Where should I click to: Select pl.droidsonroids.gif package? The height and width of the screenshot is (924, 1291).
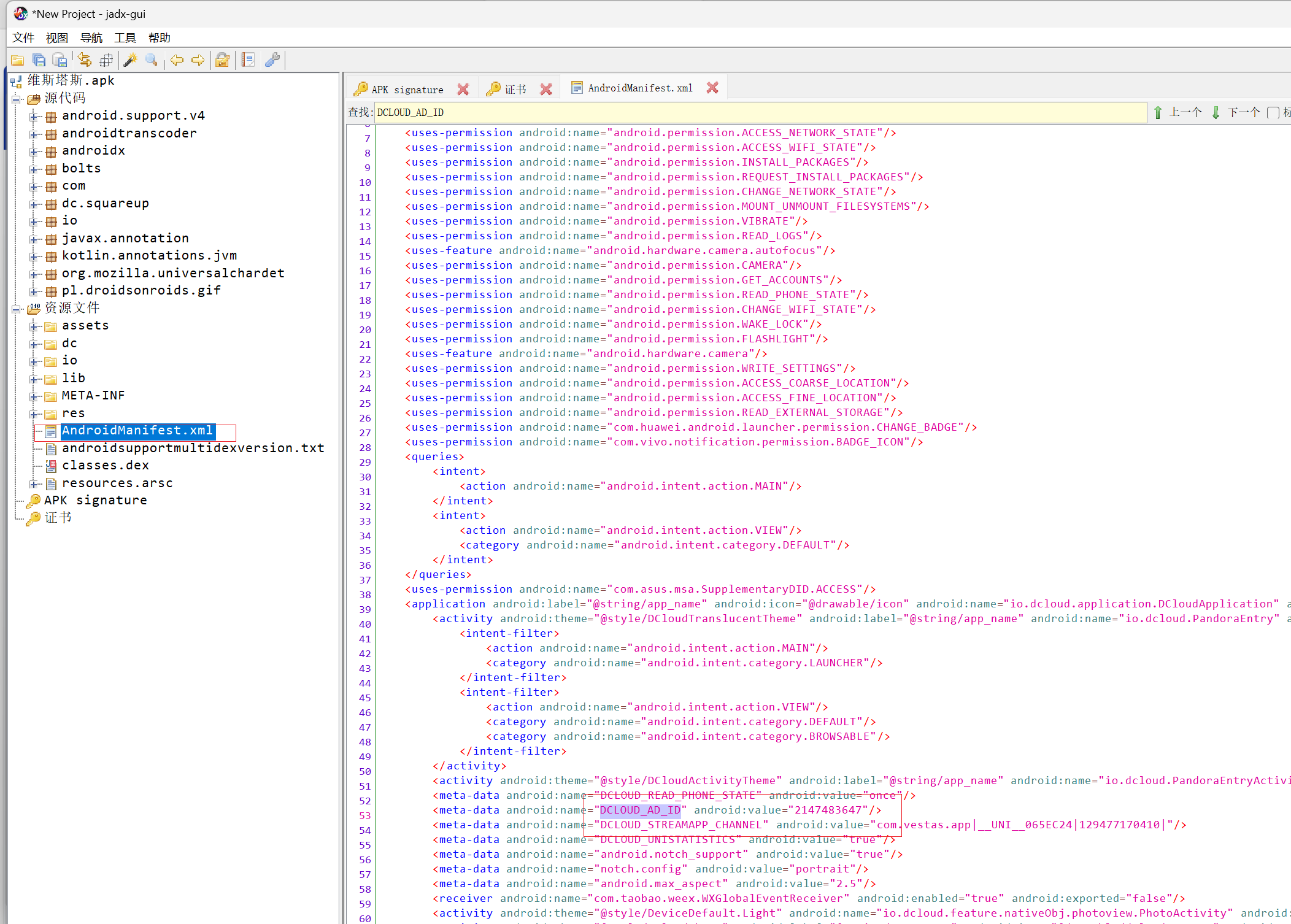click(141, 291)
